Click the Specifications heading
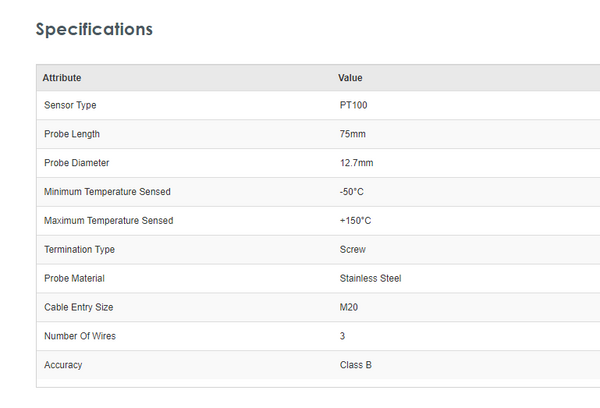Image resolution: width=600 pixels, height=408 pixels. pyautogui.click(x=94, y=29)
